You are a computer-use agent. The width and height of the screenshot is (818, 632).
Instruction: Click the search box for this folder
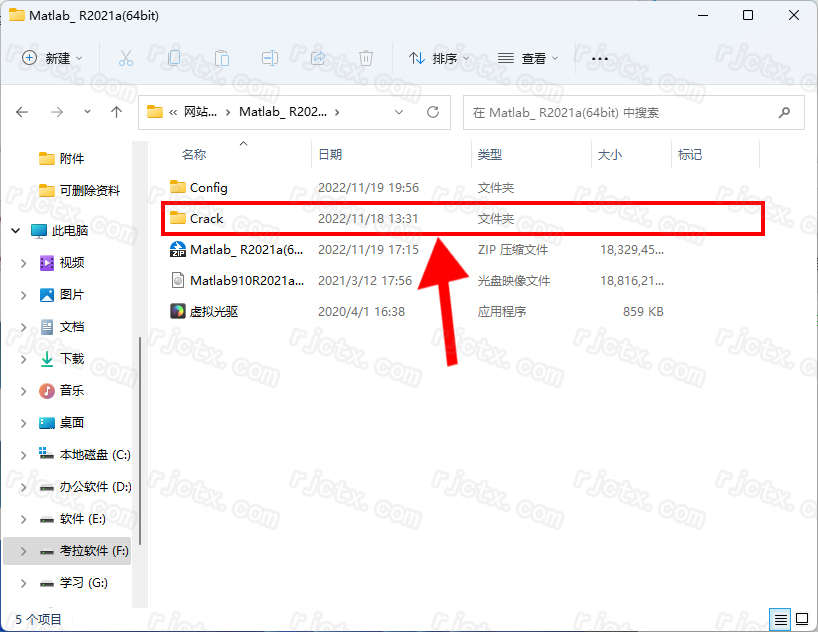[x=620, y=112]
